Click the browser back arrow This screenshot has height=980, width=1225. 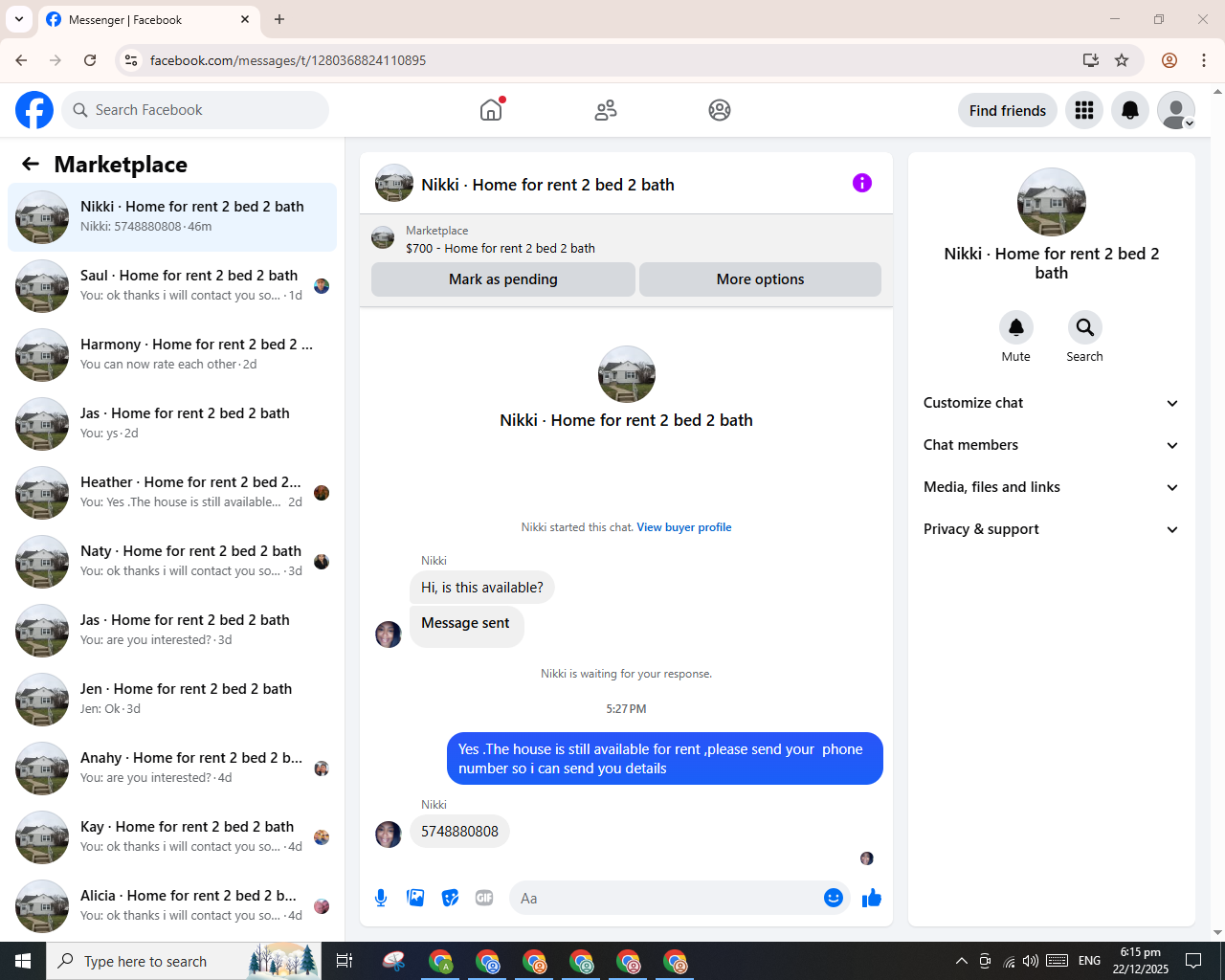click(x=21, y=60)
